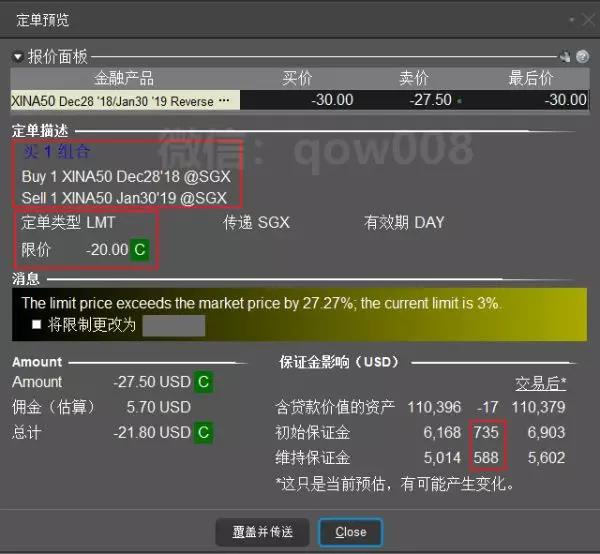This screenshot has height=554, width=600.
Task: Click the 覆盖并传送 button
Action: coord(263,532)
